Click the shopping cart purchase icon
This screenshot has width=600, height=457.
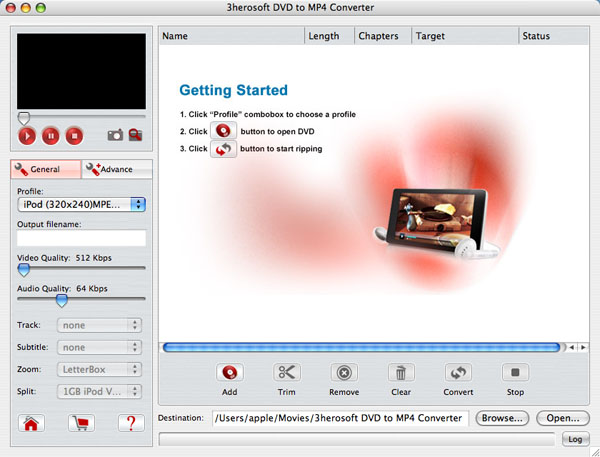pyautogui.click(x=80, y=423)
